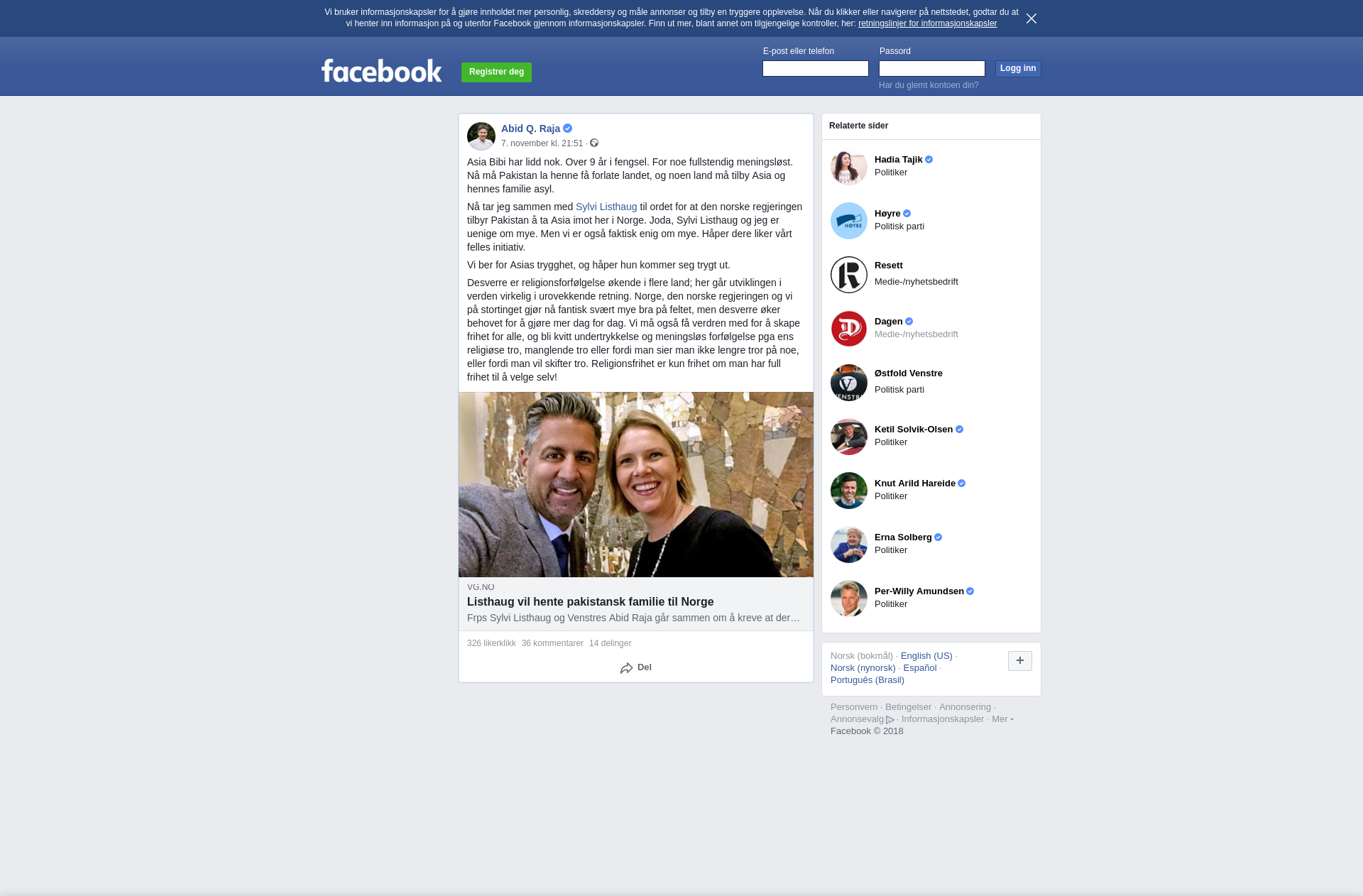Dismiss the cookie notice banner
The height and width of the screenshot is (896, 1363).
click(x=1031, y=18)
